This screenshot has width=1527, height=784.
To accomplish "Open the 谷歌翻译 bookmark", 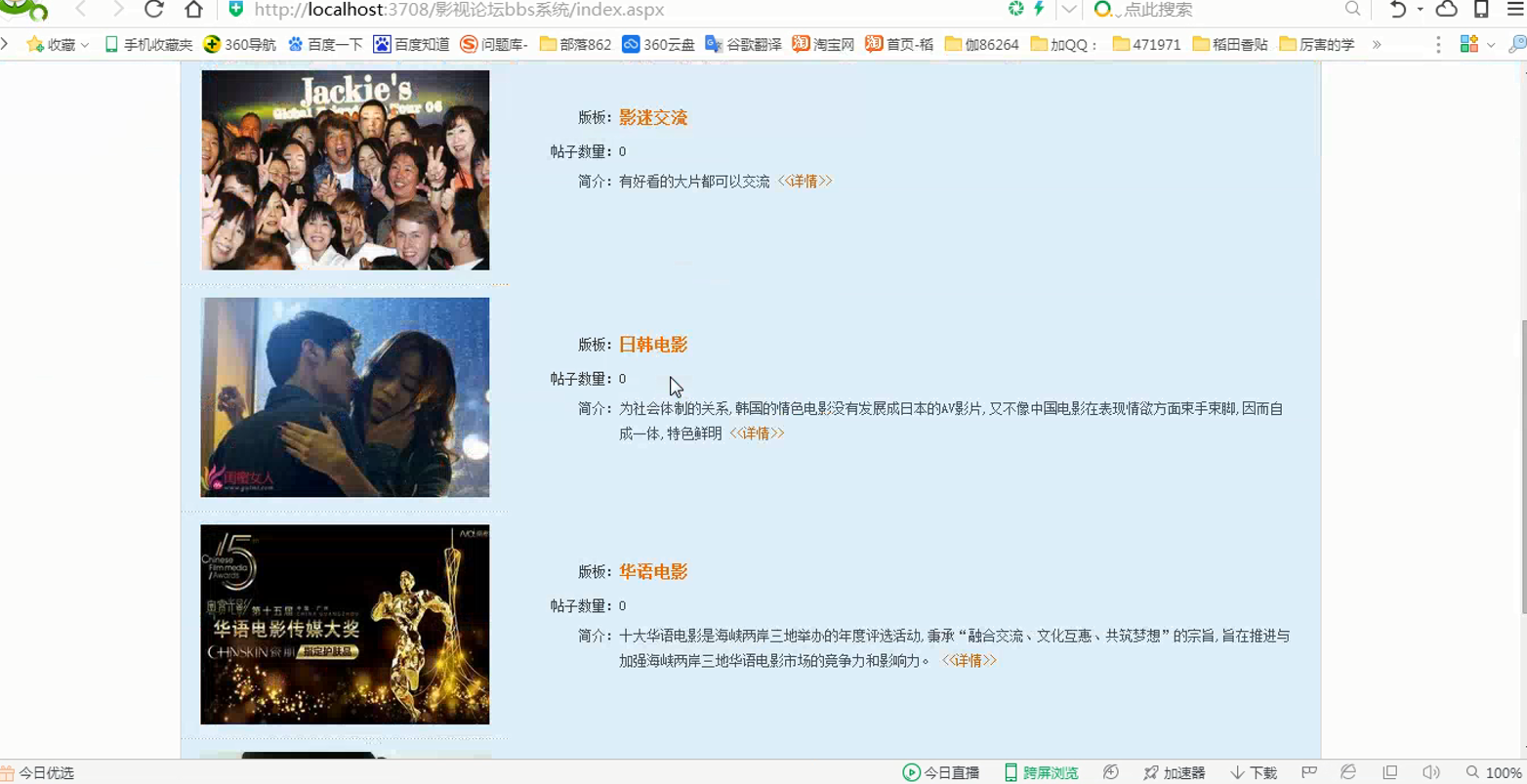I will pos(743,44).
